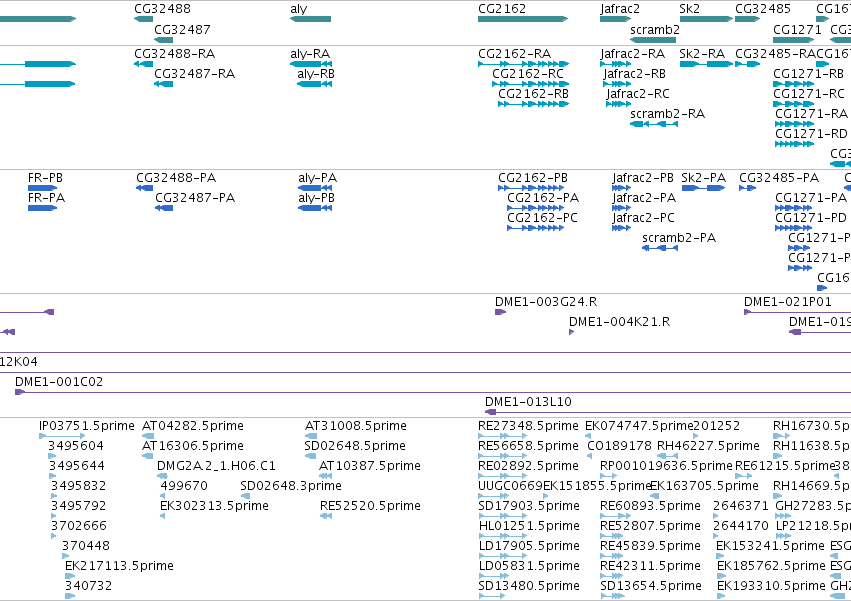
Task: Click EST RE56658.5prime
Action: [502, 456]
